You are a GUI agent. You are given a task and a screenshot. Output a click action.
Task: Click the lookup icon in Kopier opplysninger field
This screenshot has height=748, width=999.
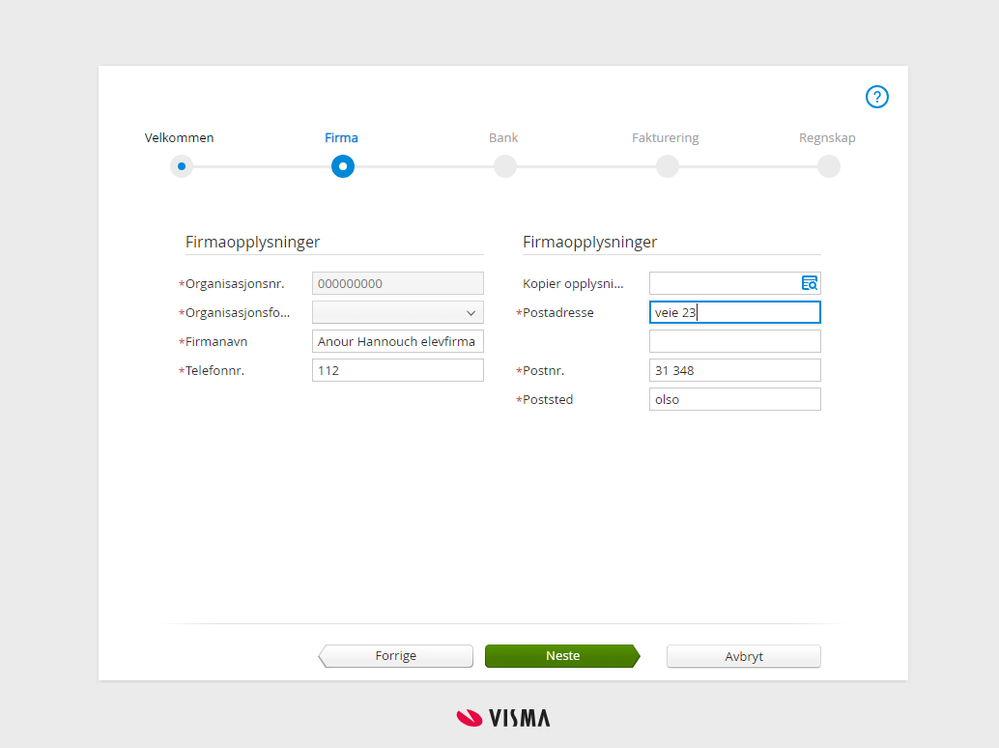click(x=809, y=283)
